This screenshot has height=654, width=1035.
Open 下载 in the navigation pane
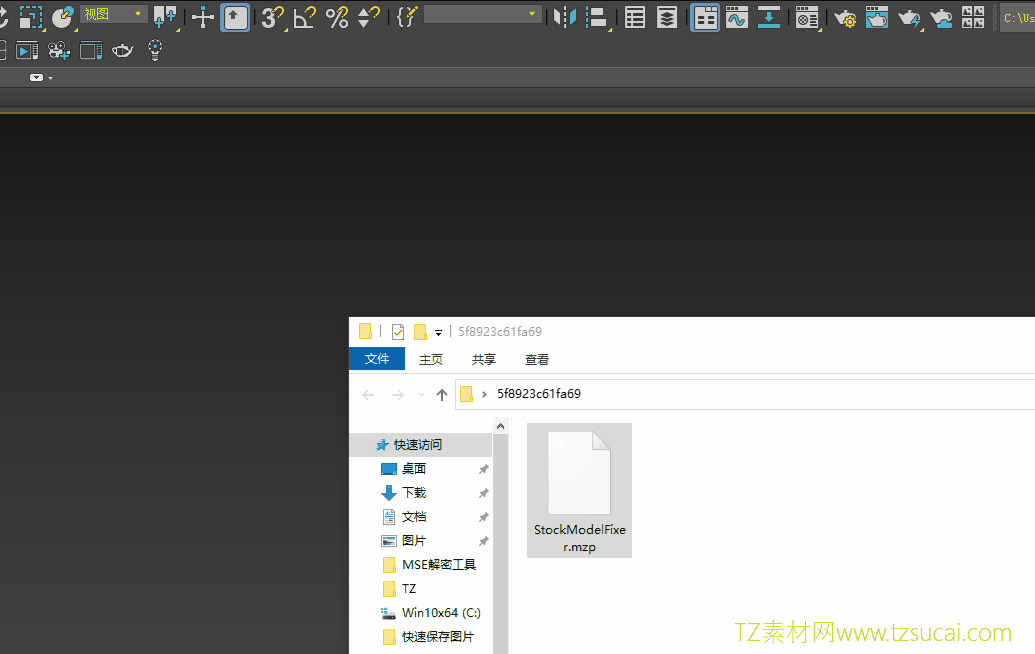414,493
